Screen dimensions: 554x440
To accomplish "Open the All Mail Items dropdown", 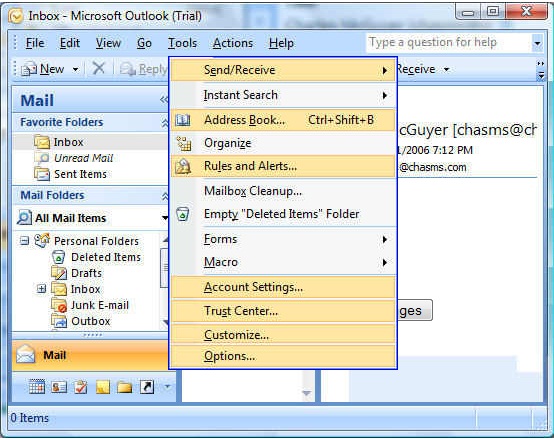I will click(x=165, y=218).
